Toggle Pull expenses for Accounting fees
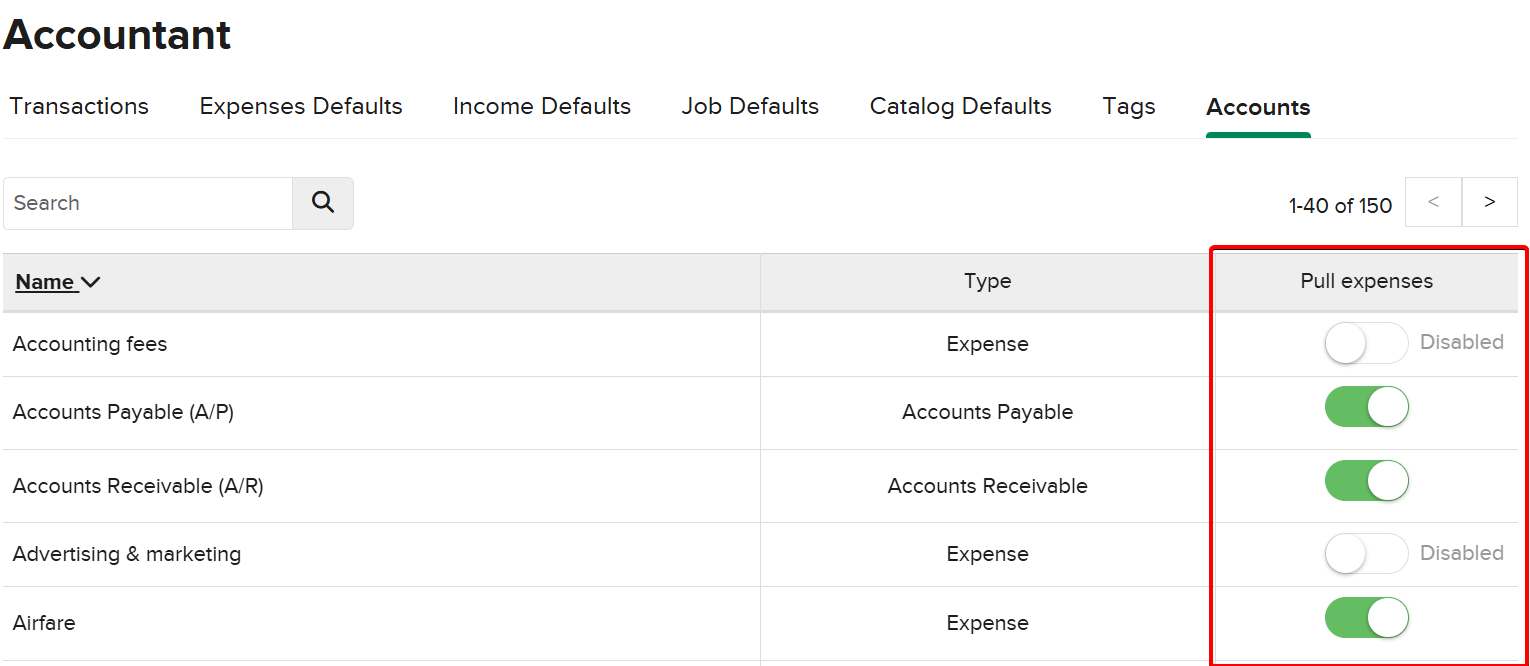 tap(1366, 344)
